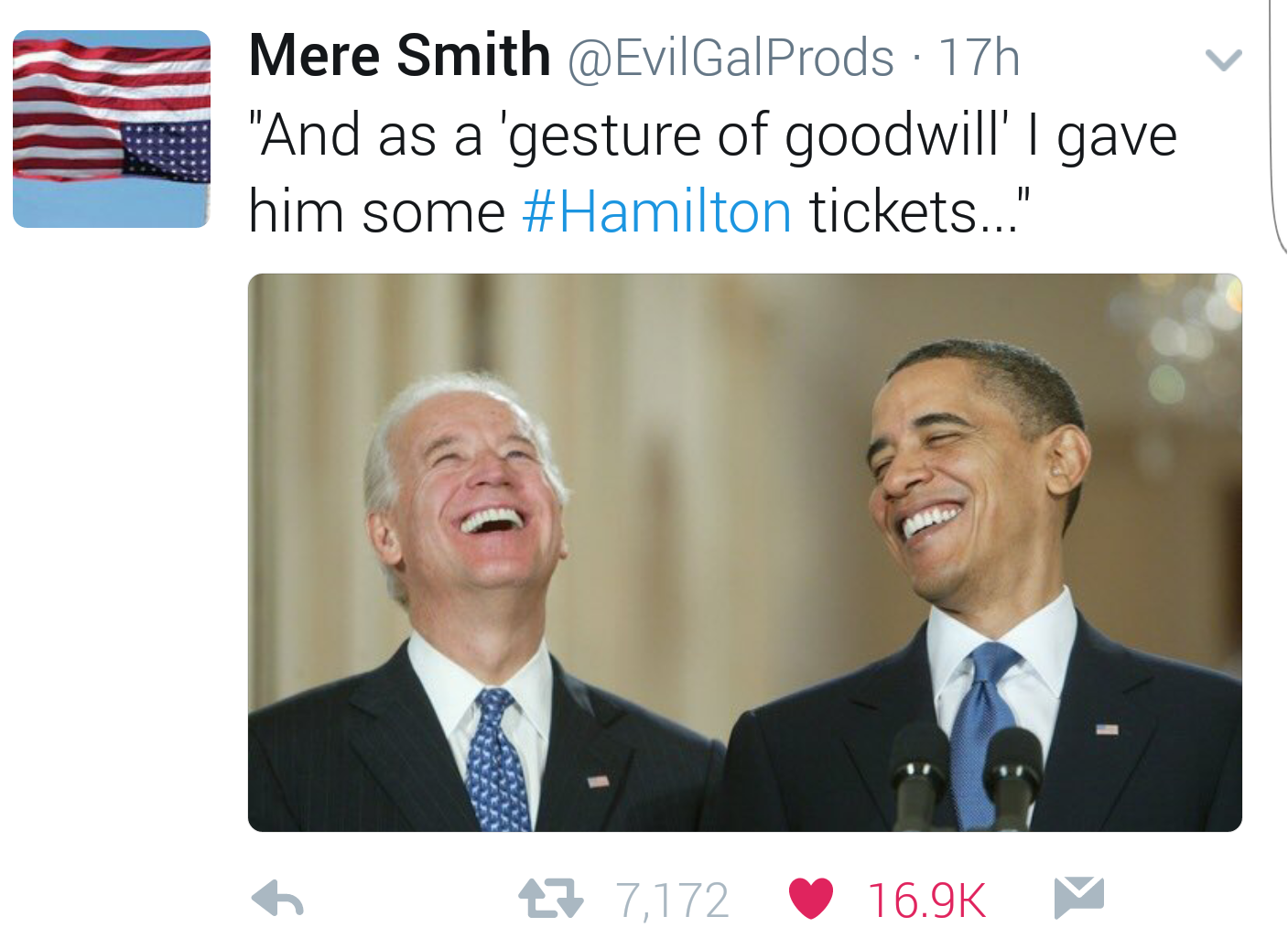Expand the attached photo of laughing men
Viewport: 1288px width, 949px height.
[x=745, y=553]
